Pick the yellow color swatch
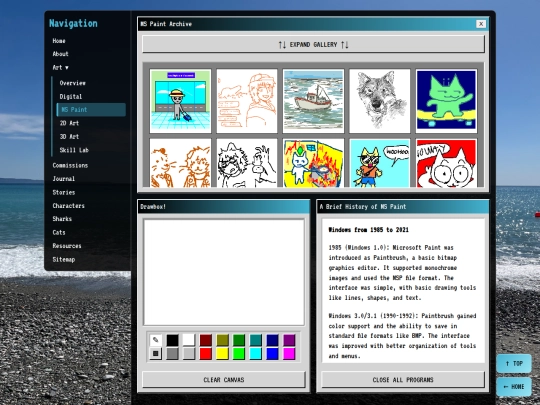 [x=222, y=353]
